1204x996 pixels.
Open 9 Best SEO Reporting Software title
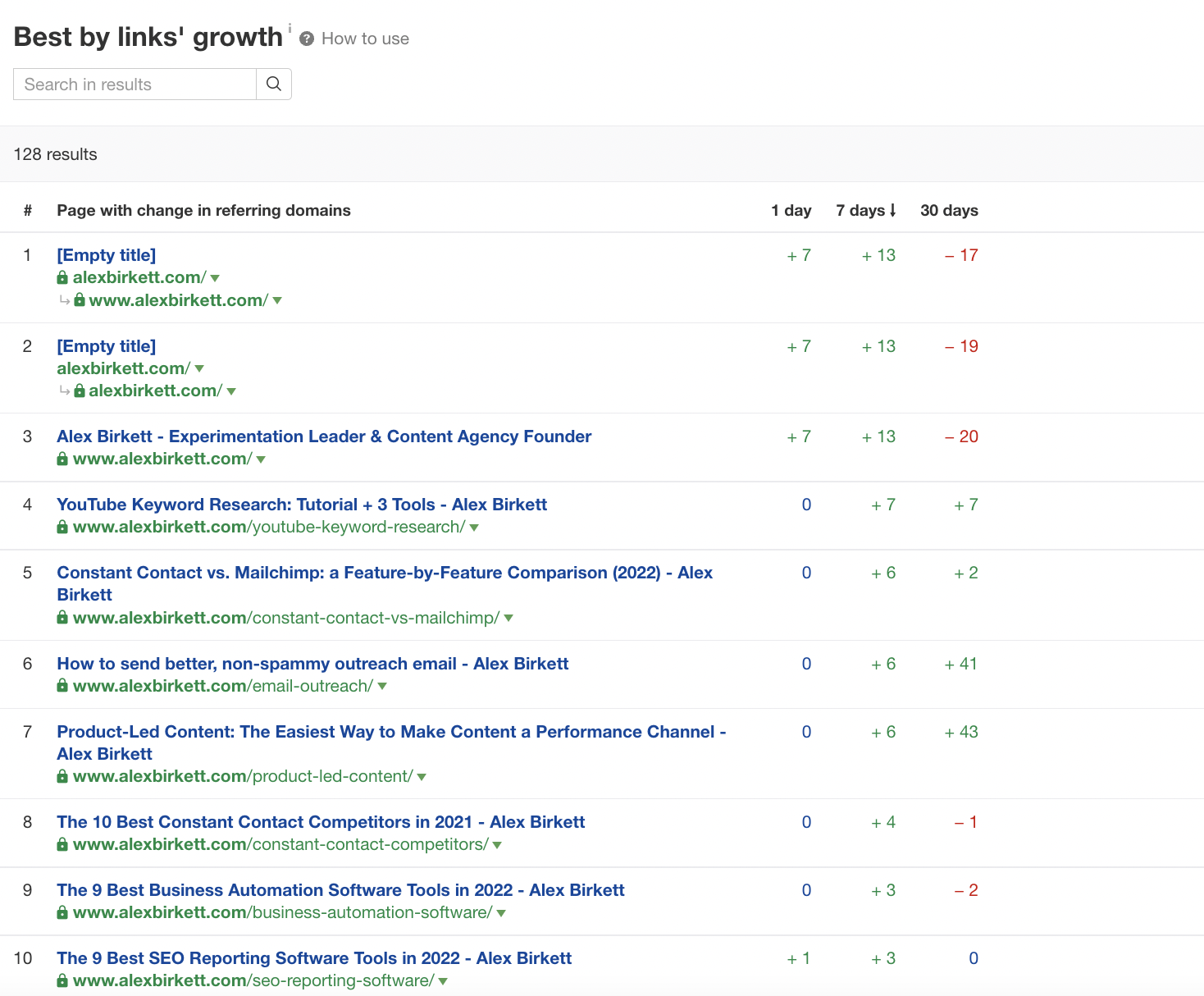click(x=314, y=958)
